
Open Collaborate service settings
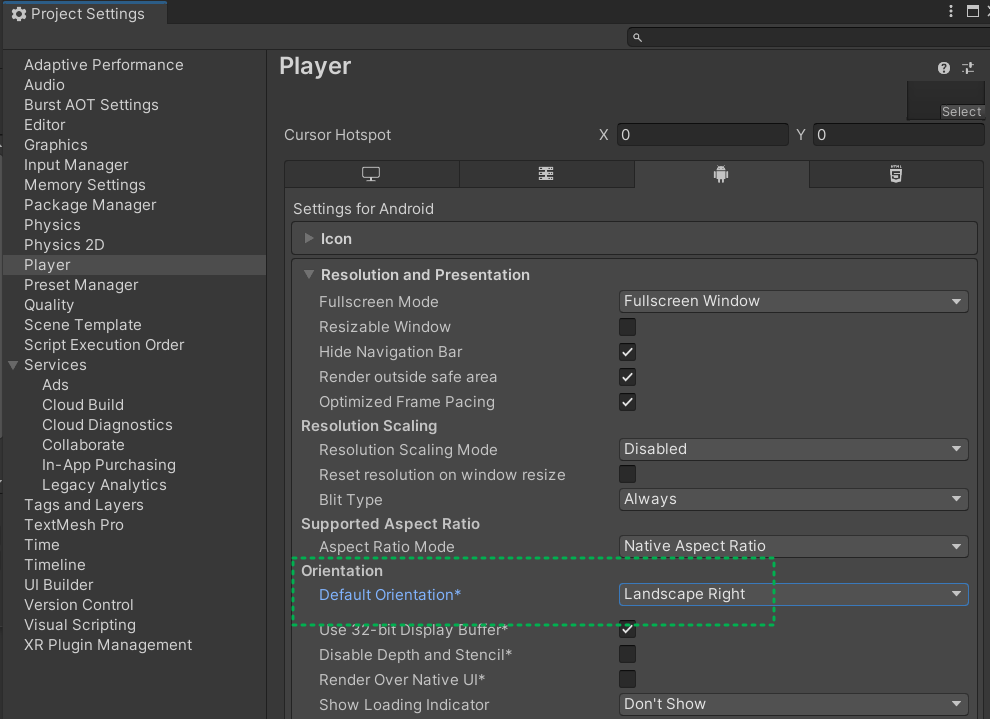click(x=83, y=445)
